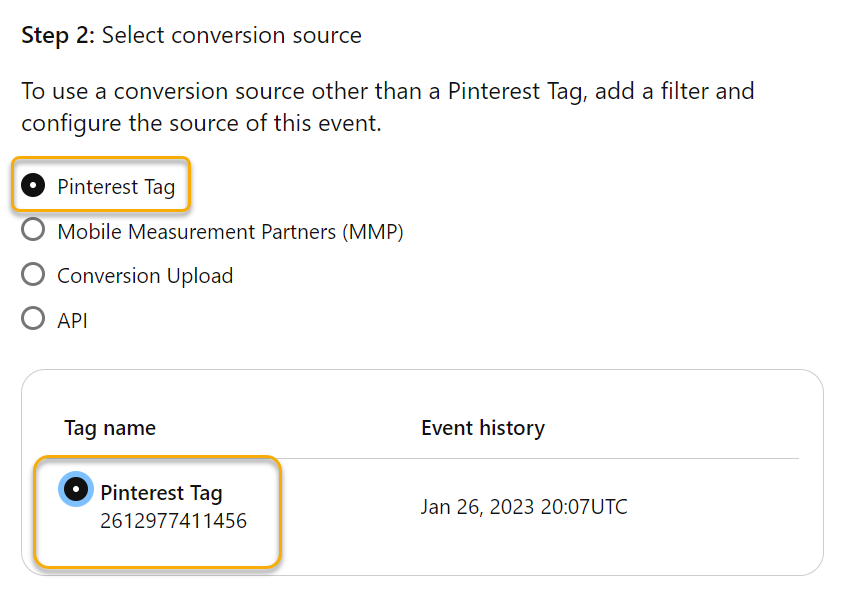Click the Event history column header

click(x=483, y=428)
